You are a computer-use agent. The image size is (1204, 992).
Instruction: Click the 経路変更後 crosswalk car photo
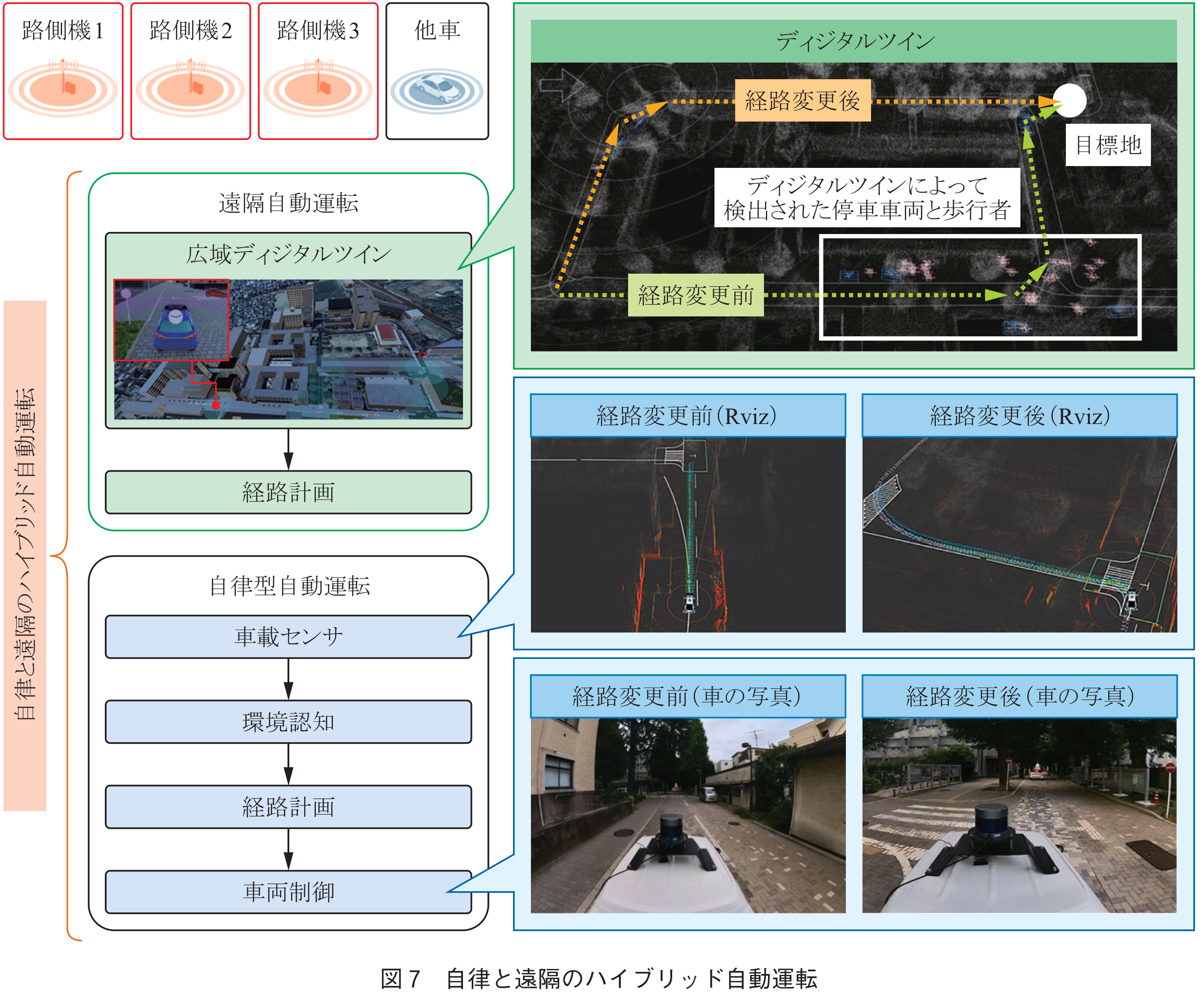[x=1020, y=816]
